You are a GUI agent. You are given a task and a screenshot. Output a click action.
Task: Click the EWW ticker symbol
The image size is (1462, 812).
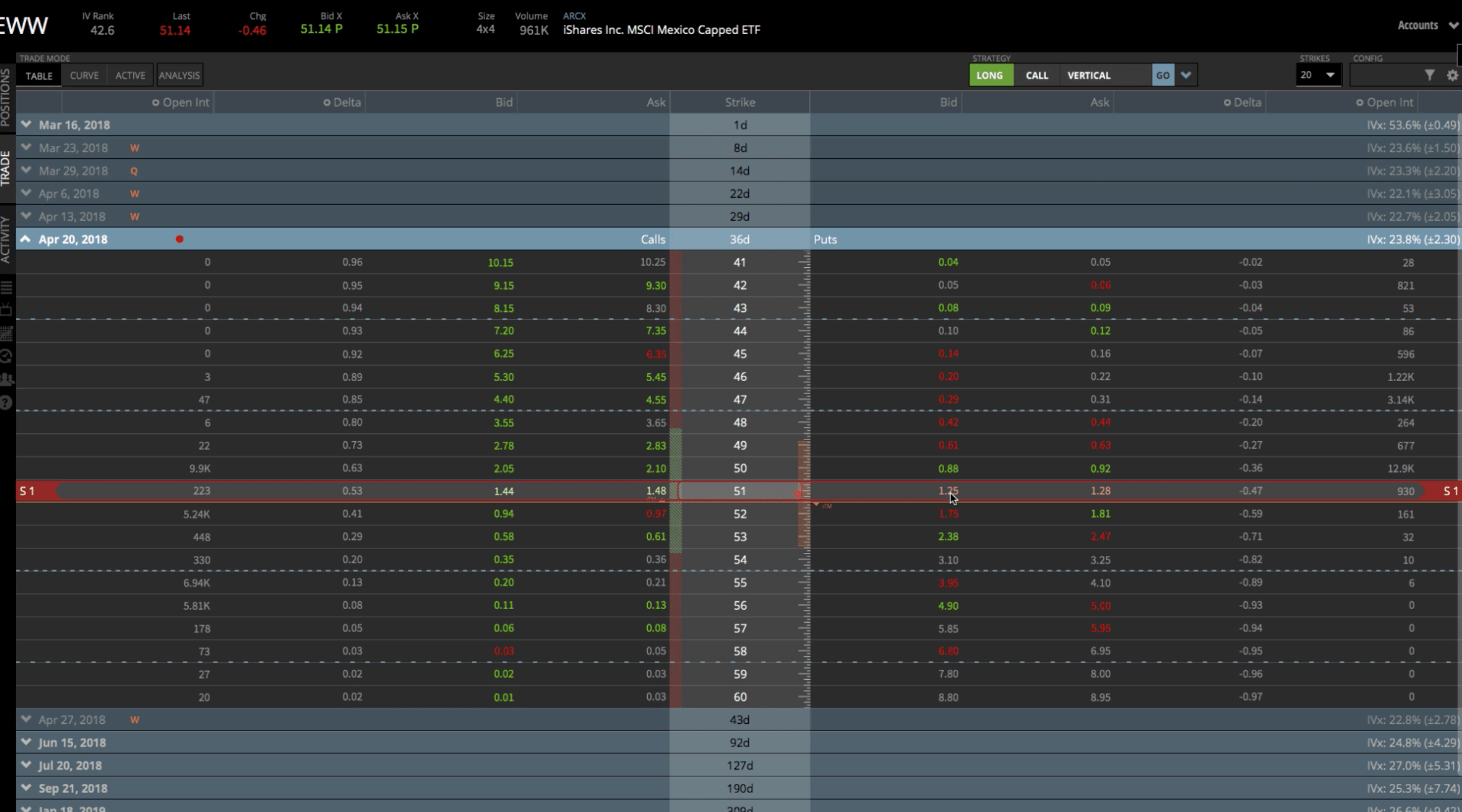coord(24,26)
